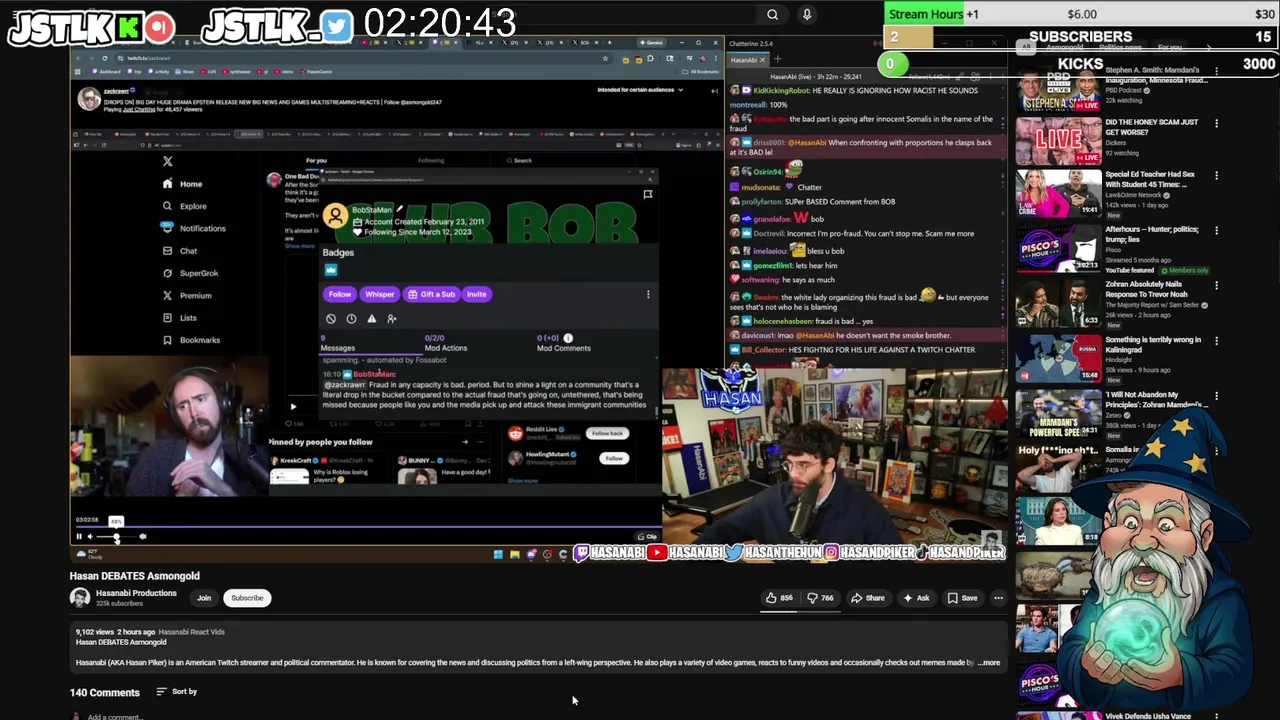Viewport: 1280px width, 720px height.
Task: Click the X Search box
Action: tap(575, 160)
